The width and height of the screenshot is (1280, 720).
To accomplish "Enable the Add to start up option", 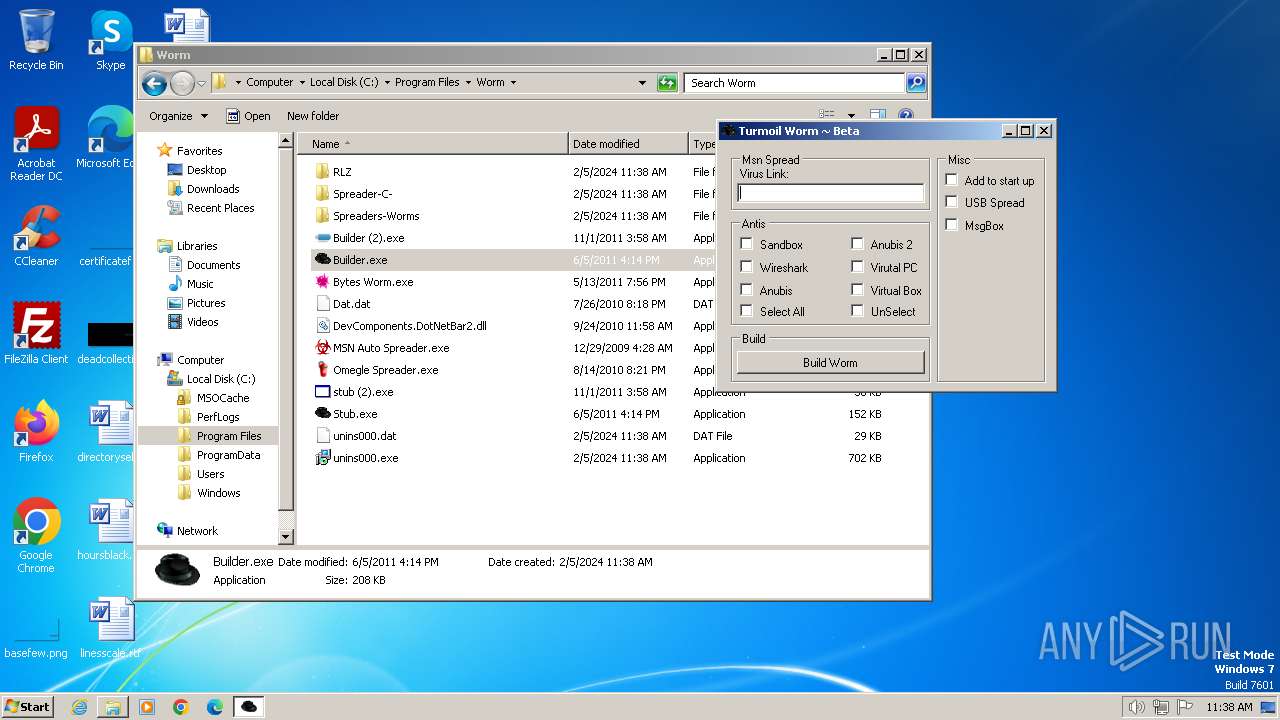I will point(951,180).
